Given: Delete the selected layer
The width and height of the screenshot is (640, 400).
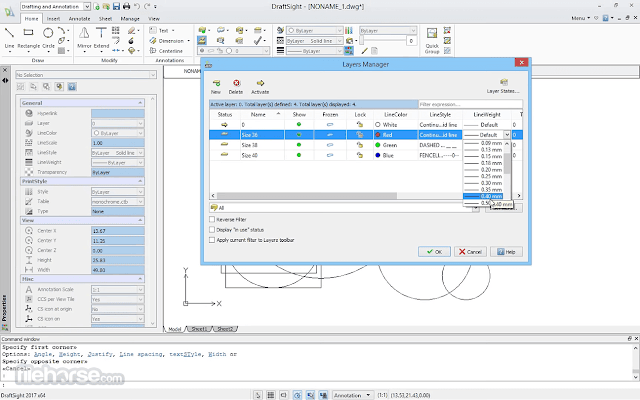Looking at the screenshot, I should tap(236, 87).
